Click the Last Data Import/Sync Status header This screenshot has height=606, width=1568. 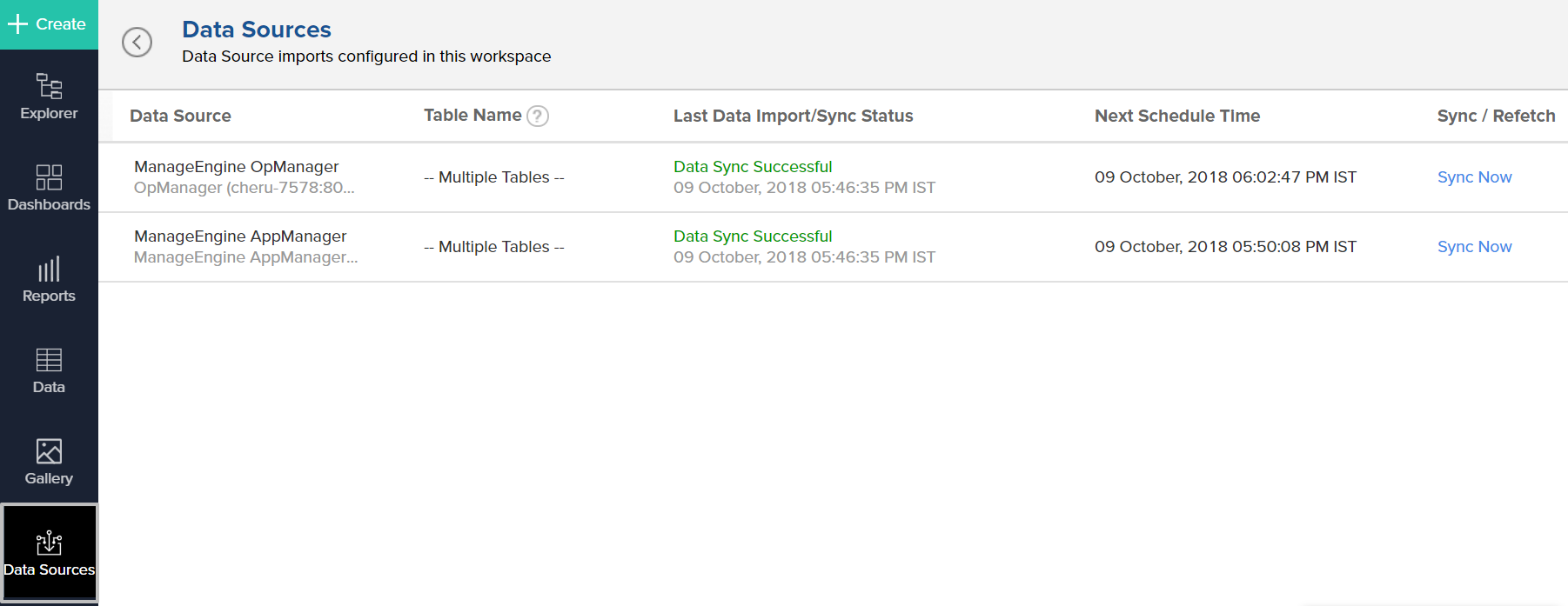[x=793, y=116]
